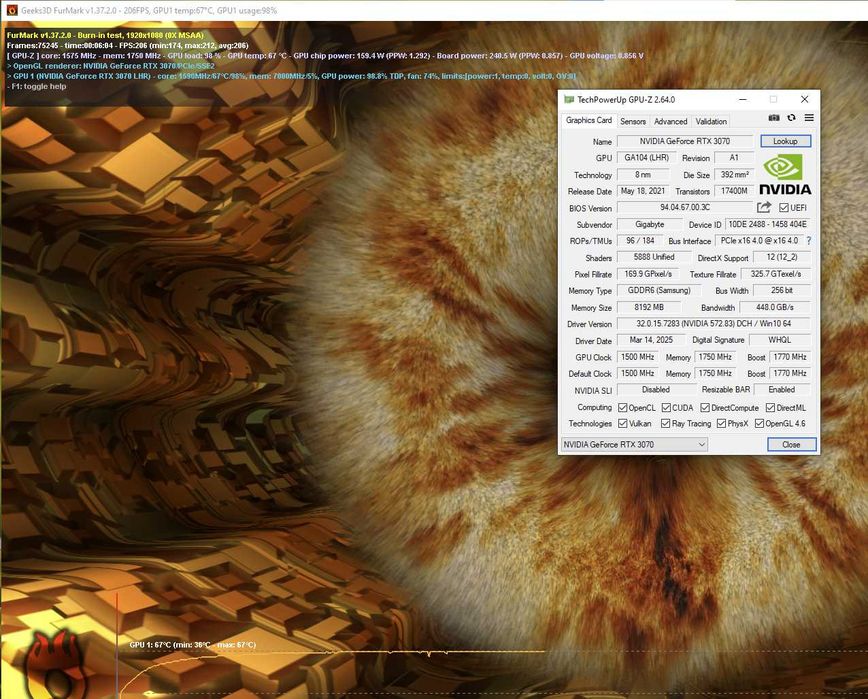Toggle the OpenGL 4.6 checkbox
The image size is (868, 699).
(x=760, y=423)
